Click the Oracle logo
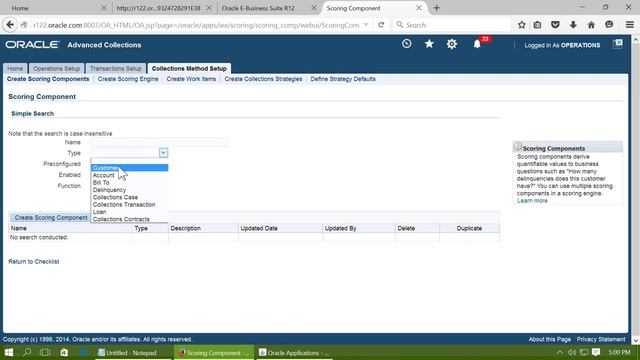Viewport: 640px width, 360px height. (32, 44)
